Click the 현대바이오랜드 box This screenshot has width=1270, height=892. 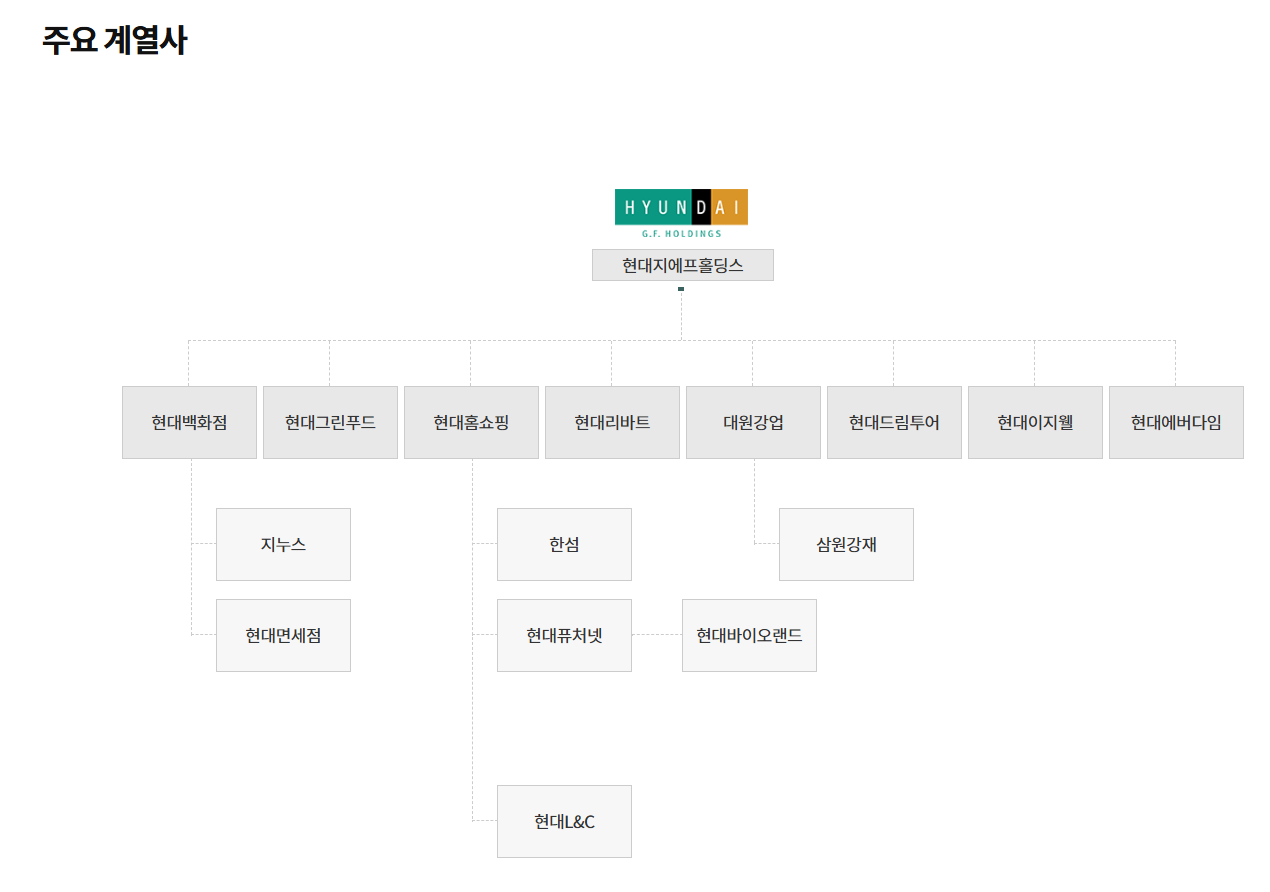(x=749, y=635)
